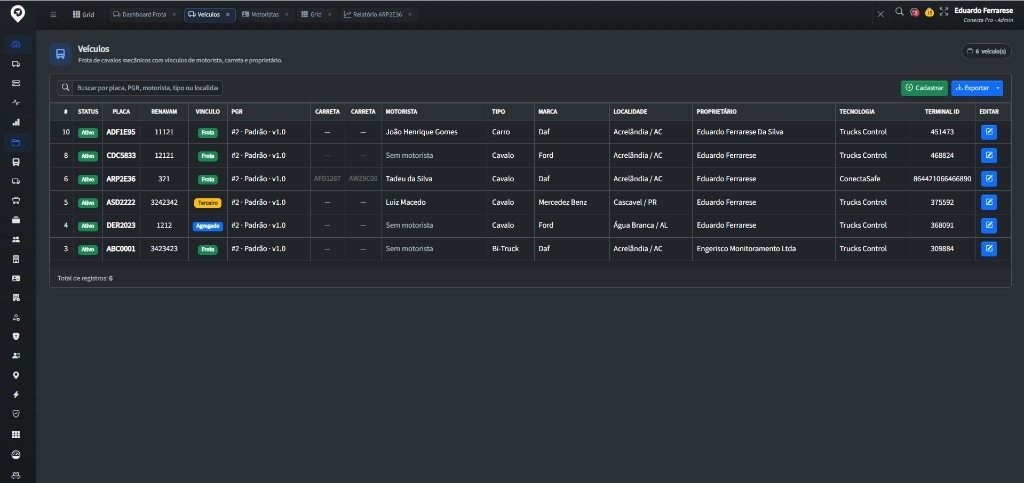Click owner Engerisco Monitoramento Ltda

[x=746, y=249]
